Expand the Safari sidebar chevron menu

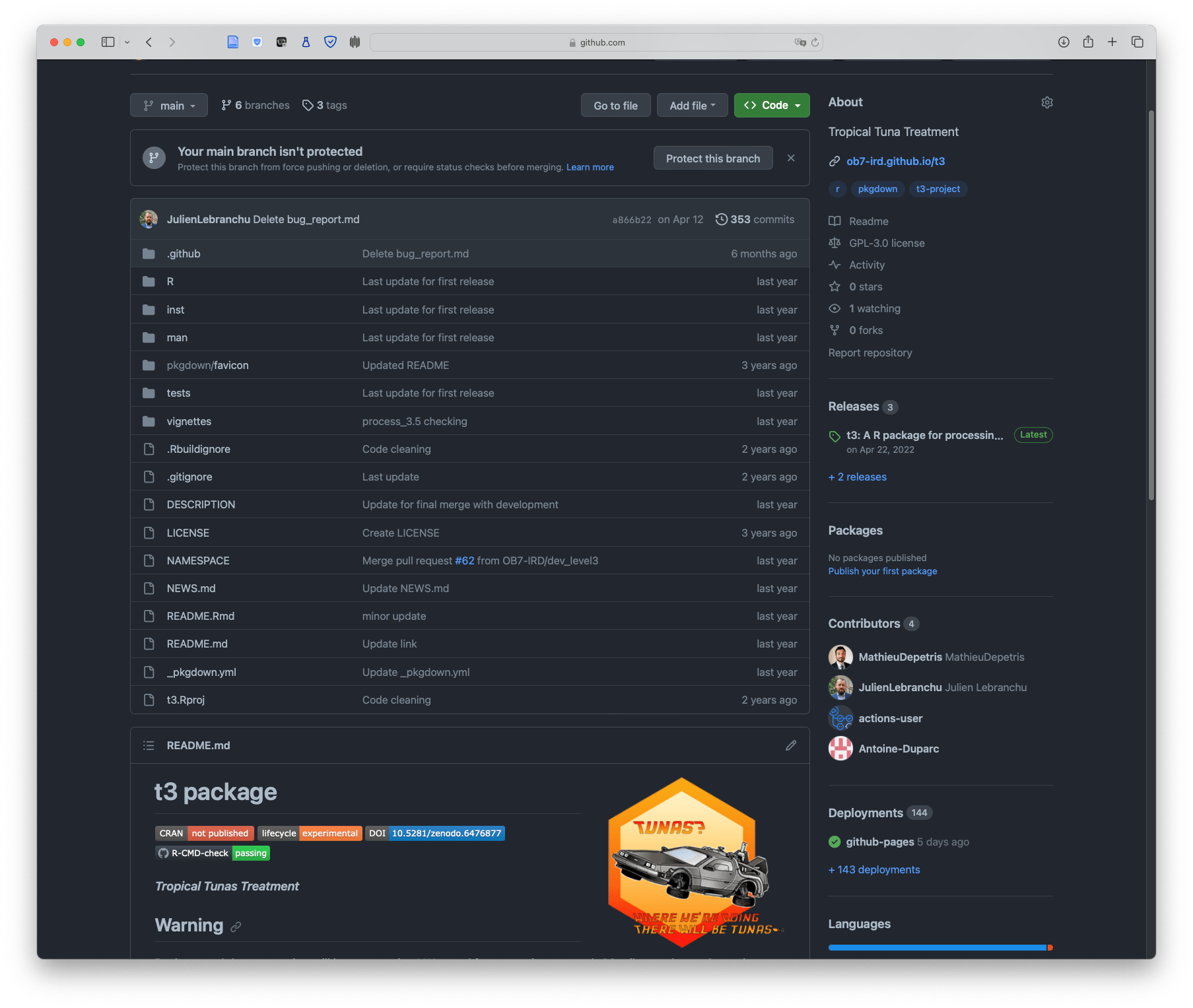[x=127, y=42]
